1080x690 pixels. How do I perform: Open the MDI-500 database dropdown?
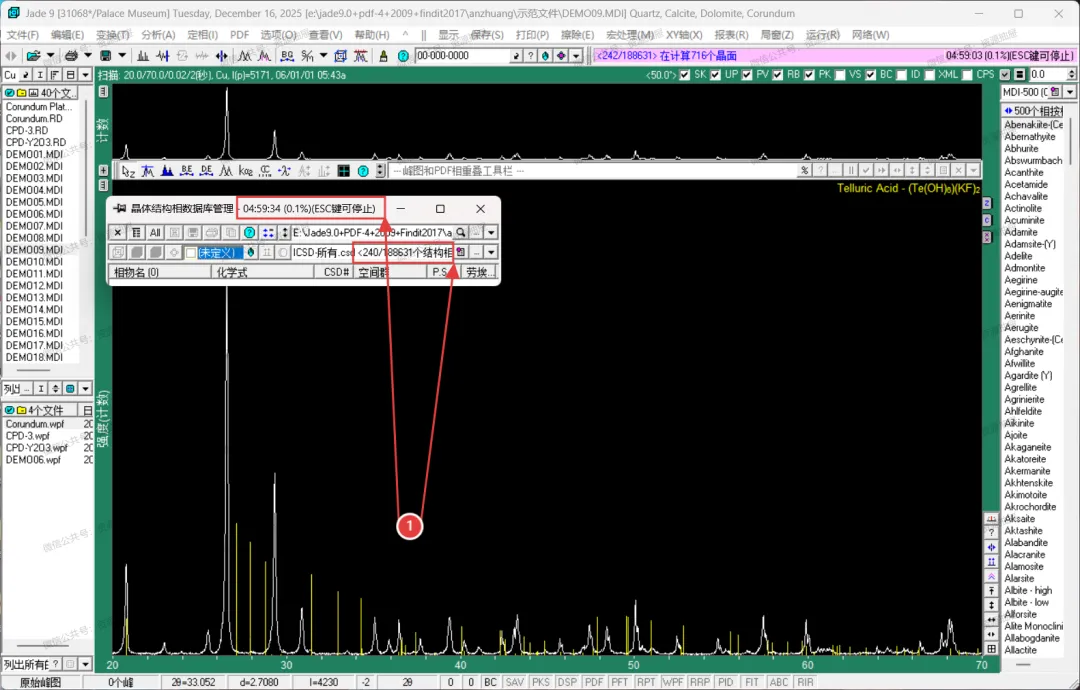(1070, 92)
